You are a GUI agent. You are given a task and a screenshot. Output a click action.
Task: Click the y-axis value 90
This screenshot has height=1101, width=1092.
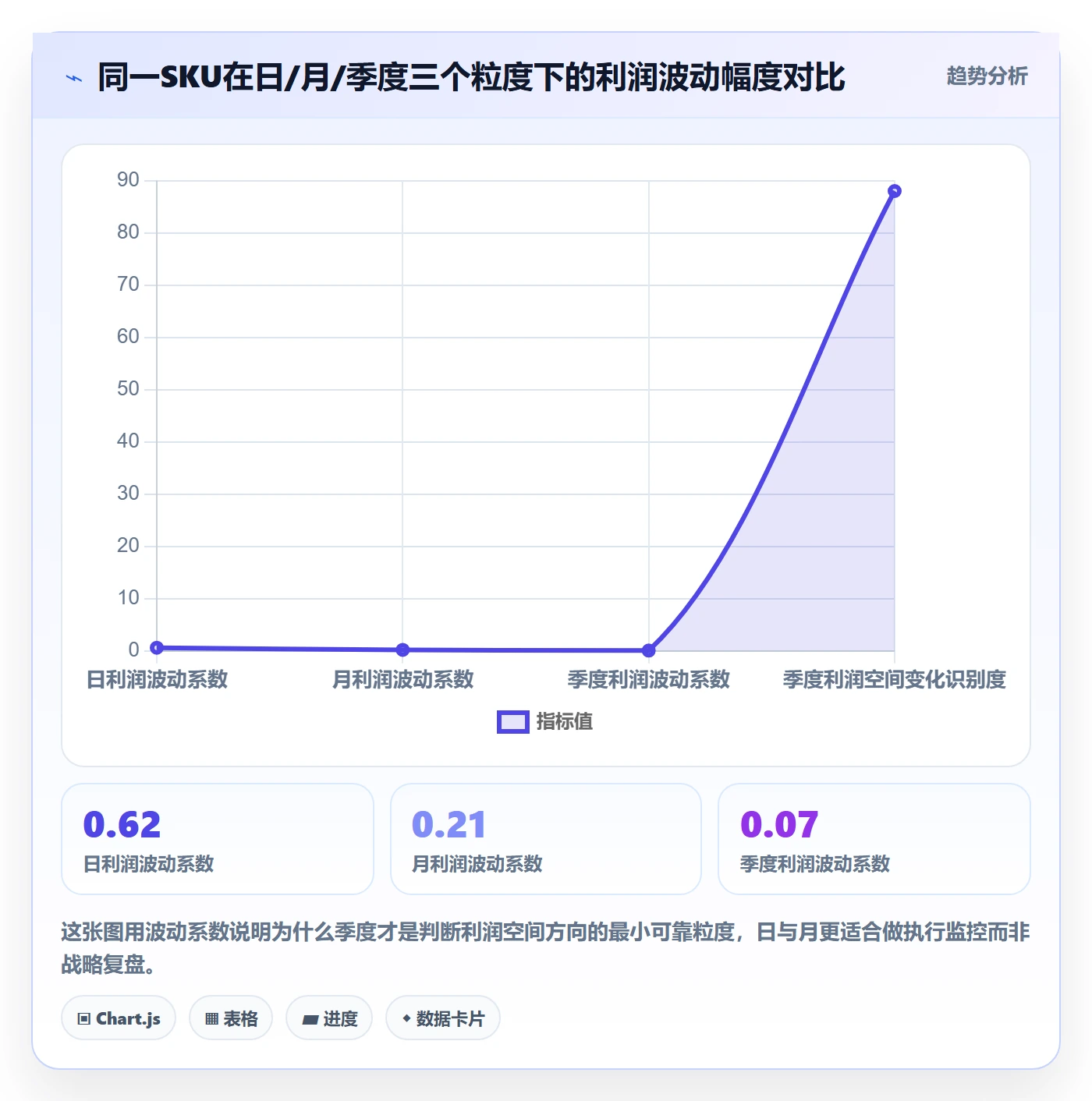(128, 180)
